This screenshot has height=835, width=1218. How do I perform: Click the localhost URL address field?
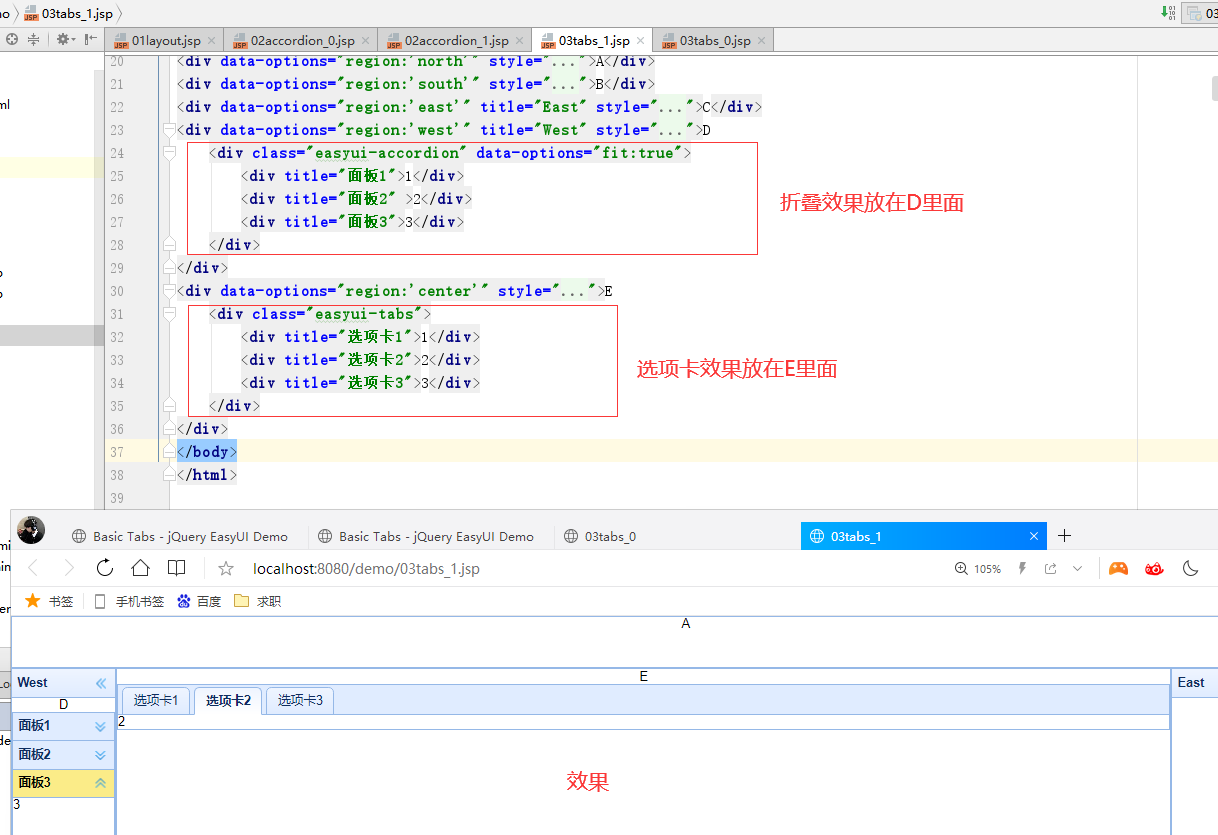[366, 568]
